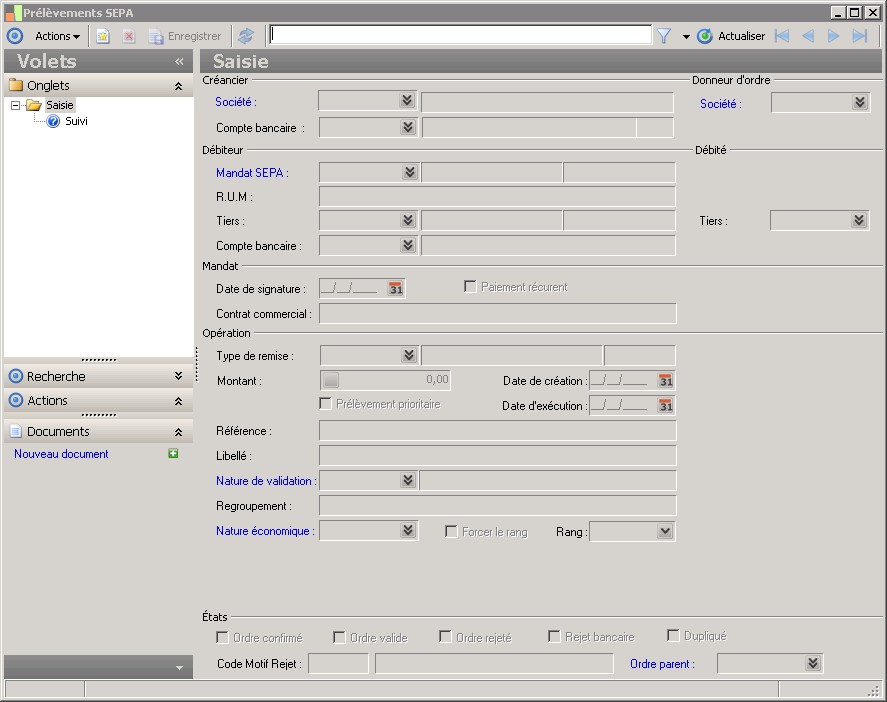Open the Débiteur Tiers dropdown
887x702 pixels.
(x=408, y=219)
